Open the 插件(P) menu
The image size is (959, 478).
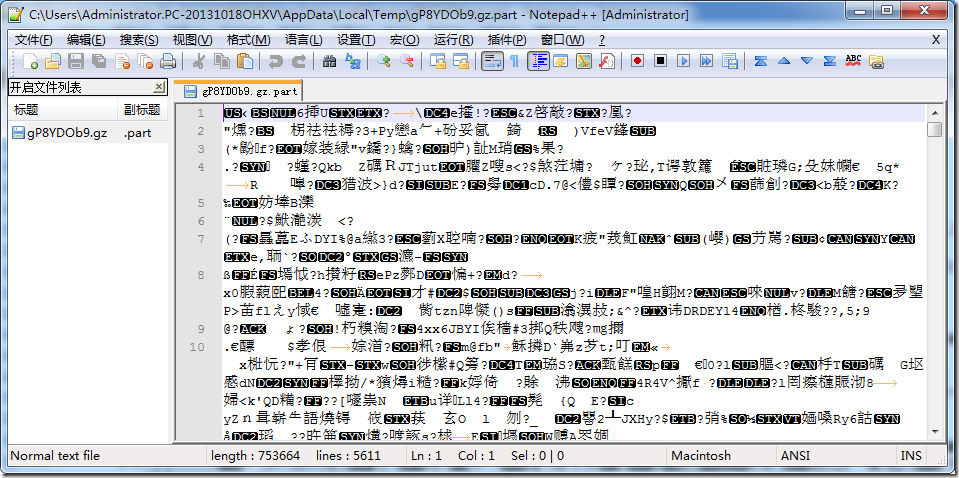tap(506, 40)
